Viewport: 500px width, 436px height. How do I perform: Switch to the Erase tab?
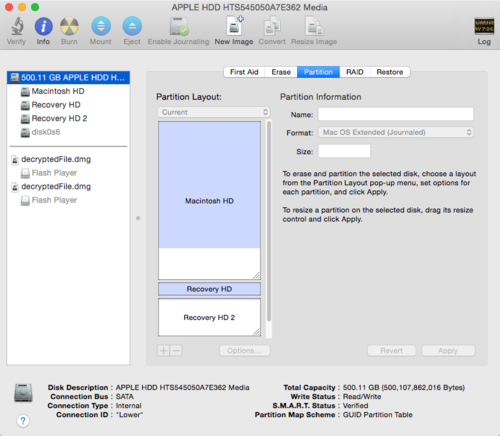coord(281,72)
